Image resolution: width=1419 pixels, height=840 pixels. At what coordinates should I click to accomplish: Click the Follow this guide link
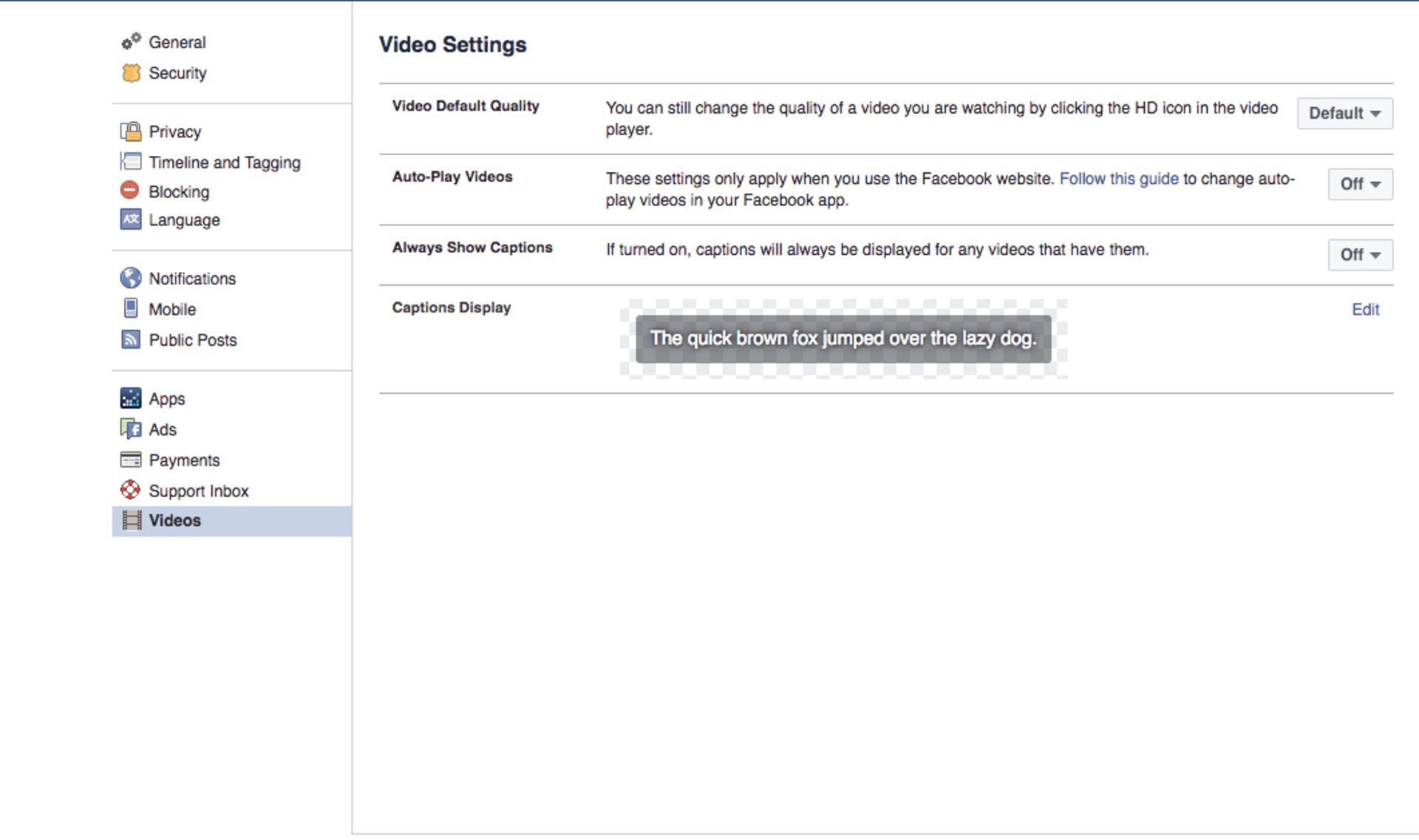[1118, 179]
